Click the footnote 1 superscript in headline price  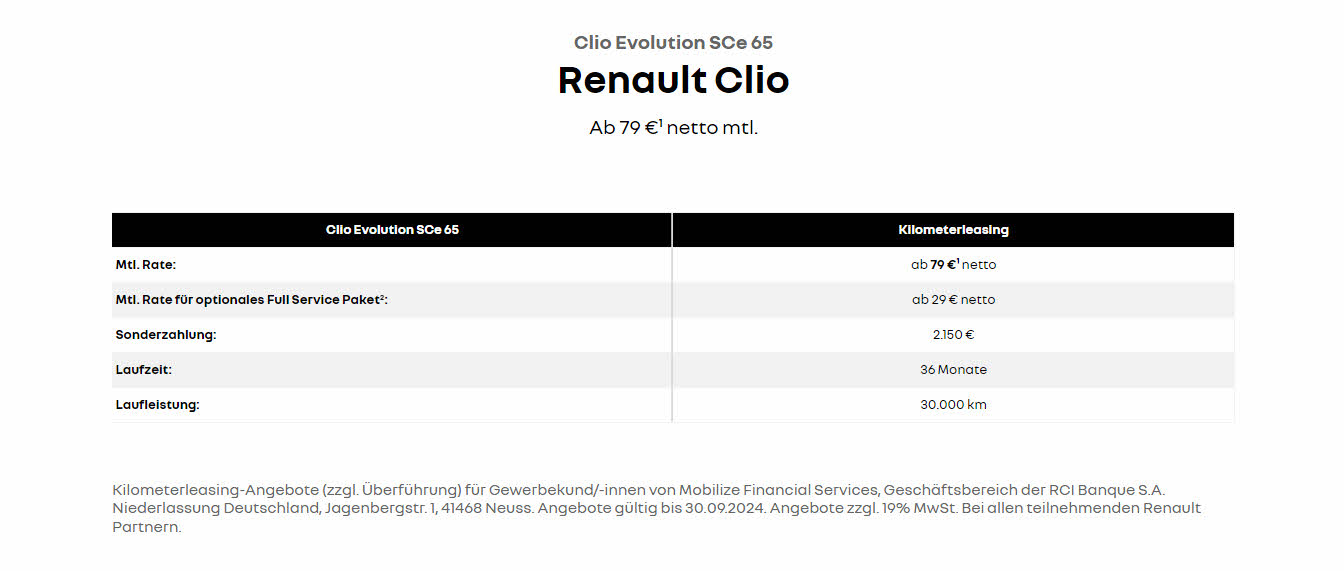click(661, 123)
